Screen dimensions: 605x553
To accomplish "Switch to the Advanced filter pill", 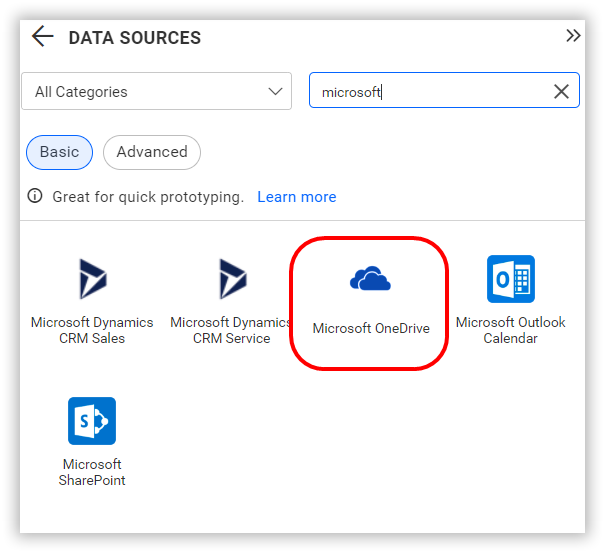I will coord(152,152).
